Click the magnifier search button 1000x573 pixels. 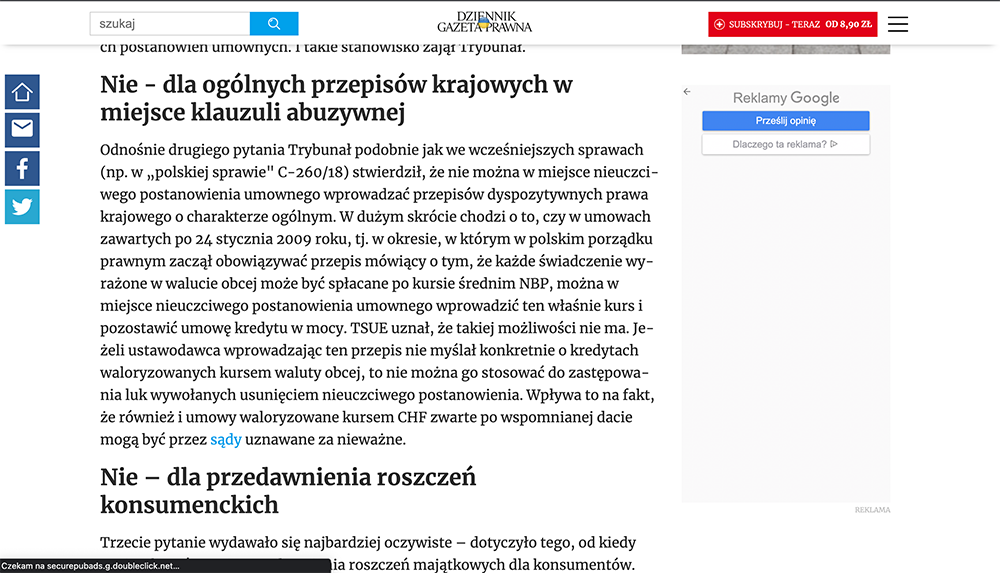[274, 24]
